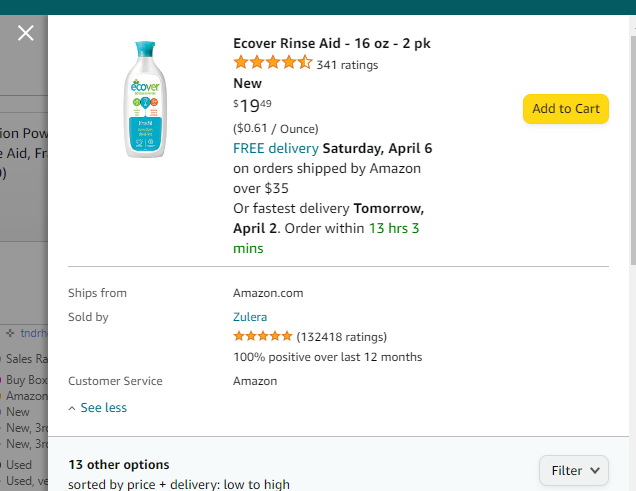This screenshot has height=491, width=636.
Task: Collapse details with See less
Action: point(103,407)
